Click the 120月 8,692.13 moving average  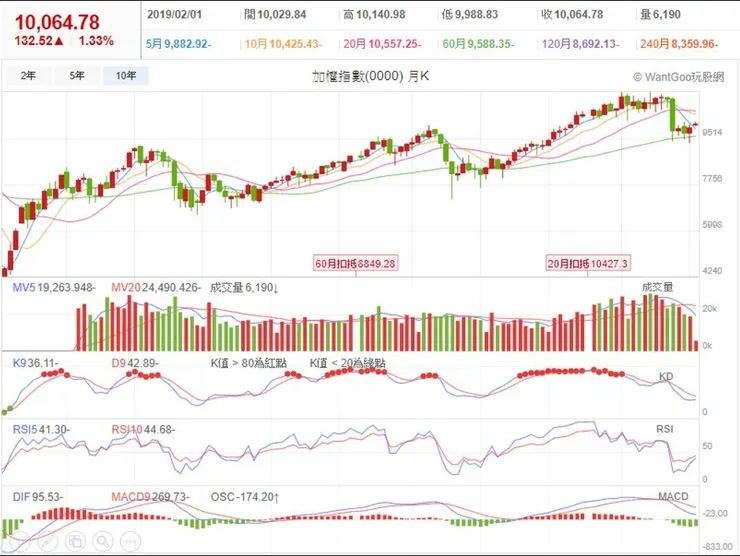coord(580,44)
